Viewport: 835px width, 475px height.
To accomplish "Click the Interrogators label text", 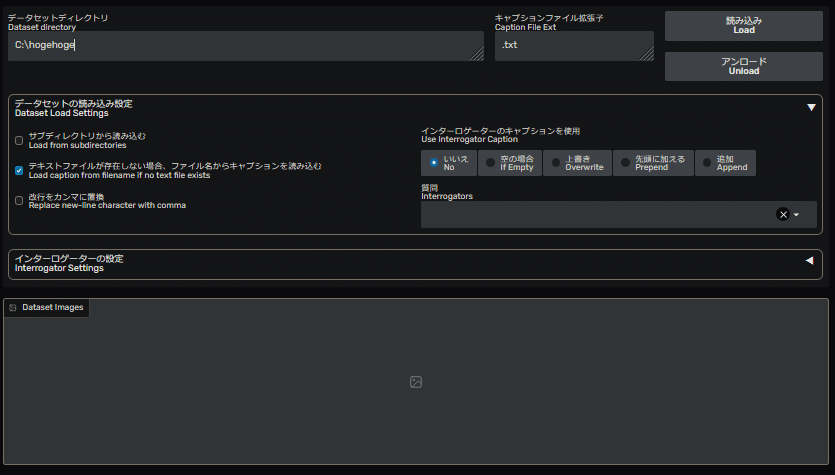I will click(447, 192).
